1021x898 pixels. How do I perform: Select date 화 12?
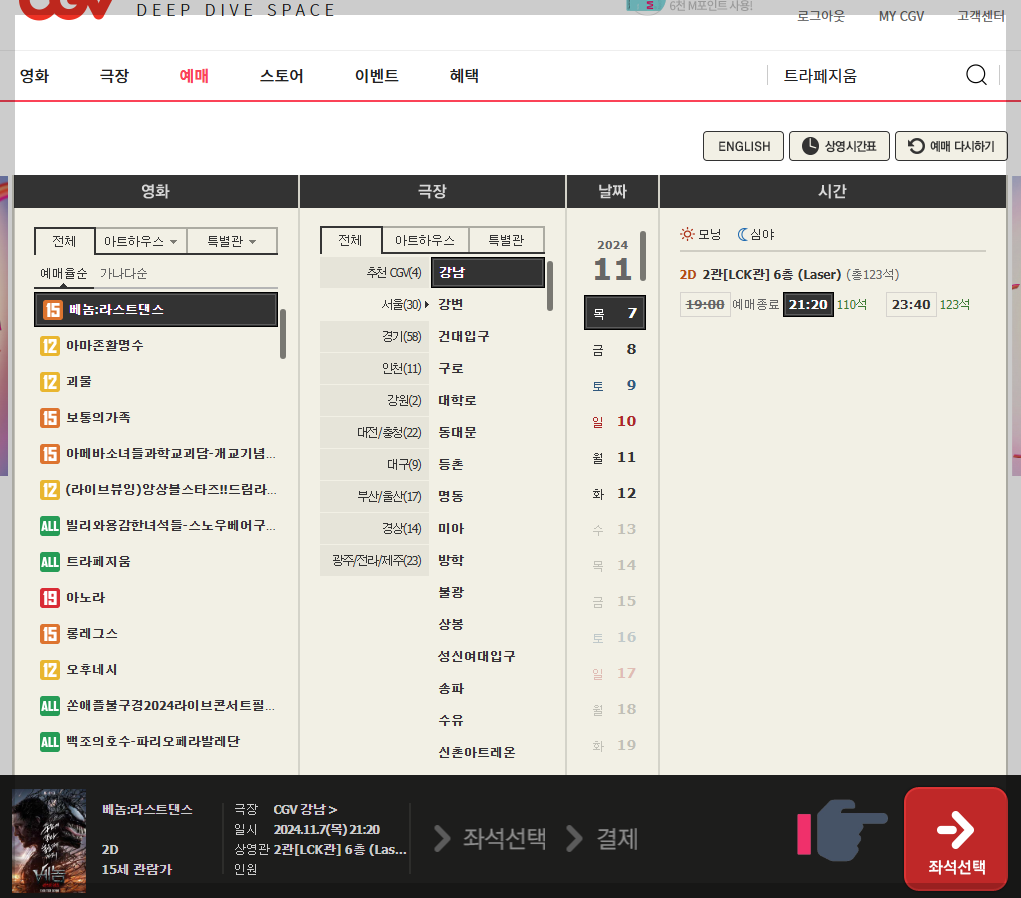[x=615, y=494]
